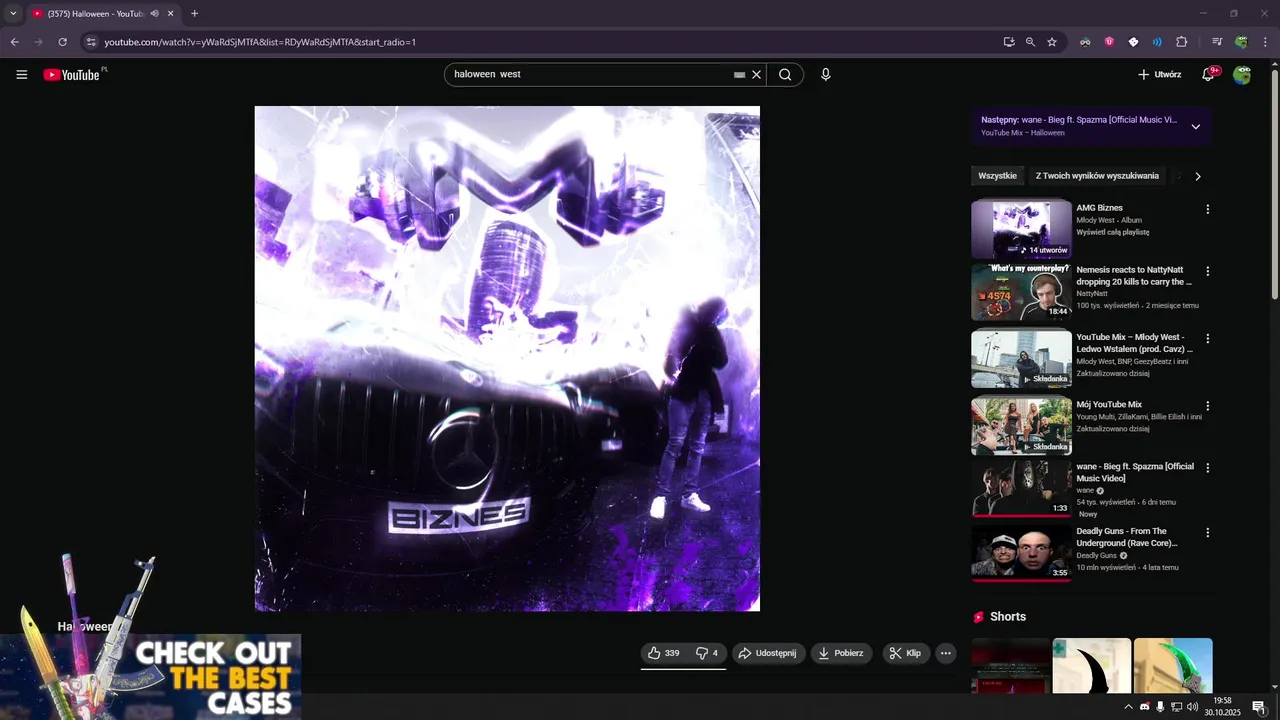
Task: Open the blue sound-wave extension
Action: click(1157, 42)
